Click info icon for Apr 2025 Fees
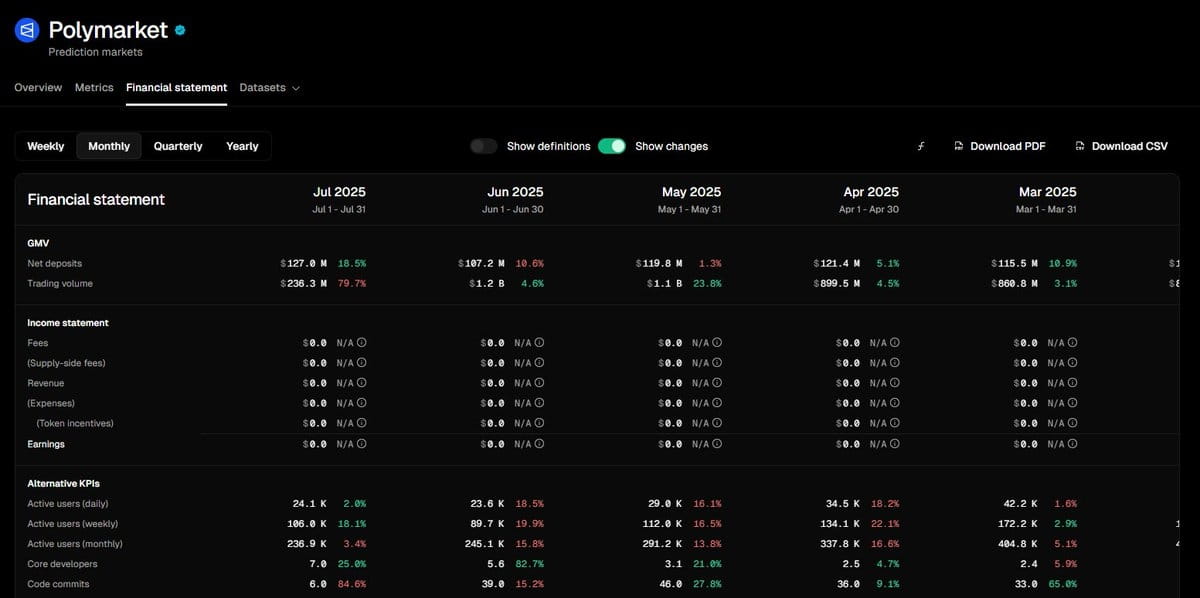This screenshot has height=598, width=1200. click(x=895, y=343)
